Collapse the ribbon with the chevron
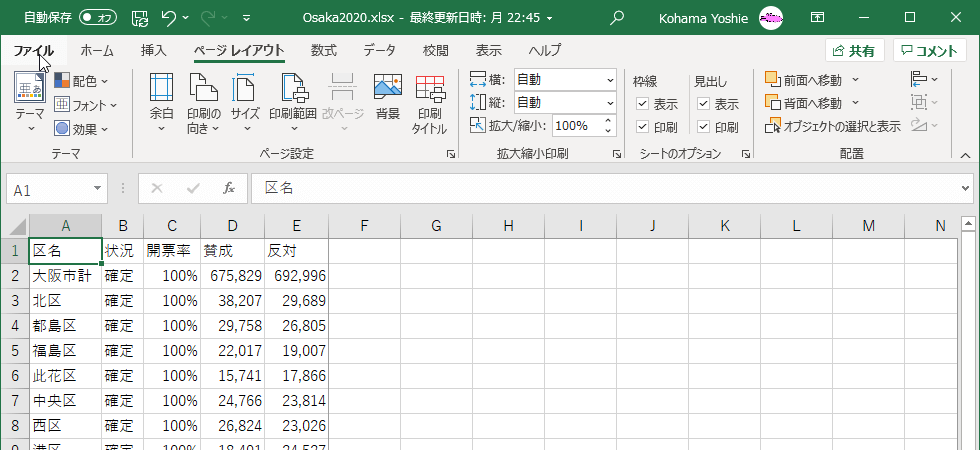The height and width of the screenshot is (450, 980). pos(965,155)
